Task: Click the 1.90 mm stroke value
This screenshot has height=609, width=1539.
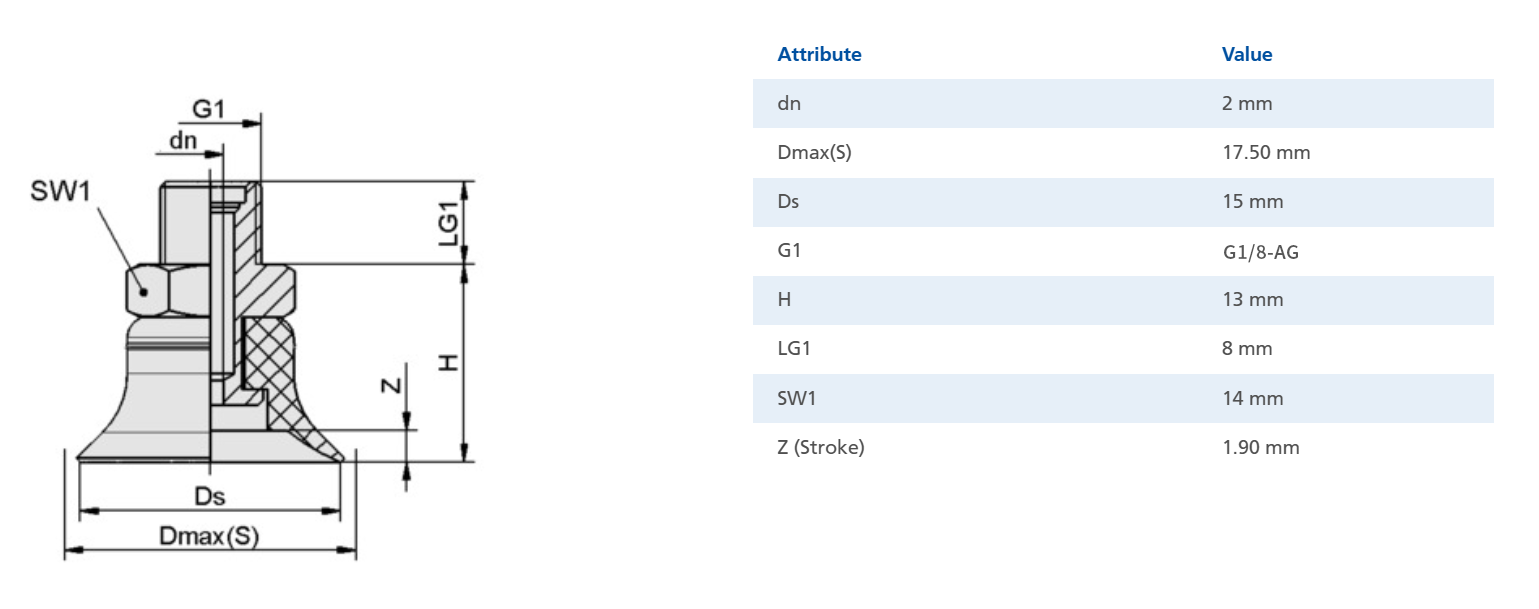Action: (1260, 447)
